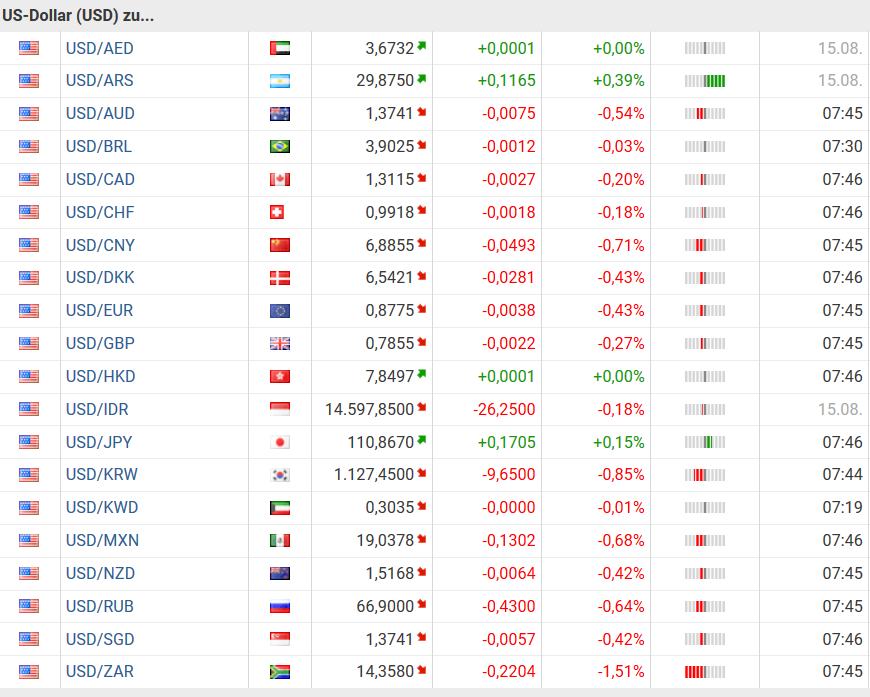Follow the USD/CNY link
This screenshot has width=870, height=697.
pos(100,246)
